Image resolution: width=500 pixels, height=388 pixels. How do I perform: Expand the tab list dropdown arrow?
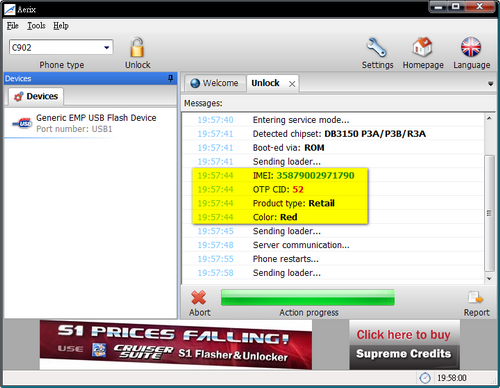click(x=490, y=84)
